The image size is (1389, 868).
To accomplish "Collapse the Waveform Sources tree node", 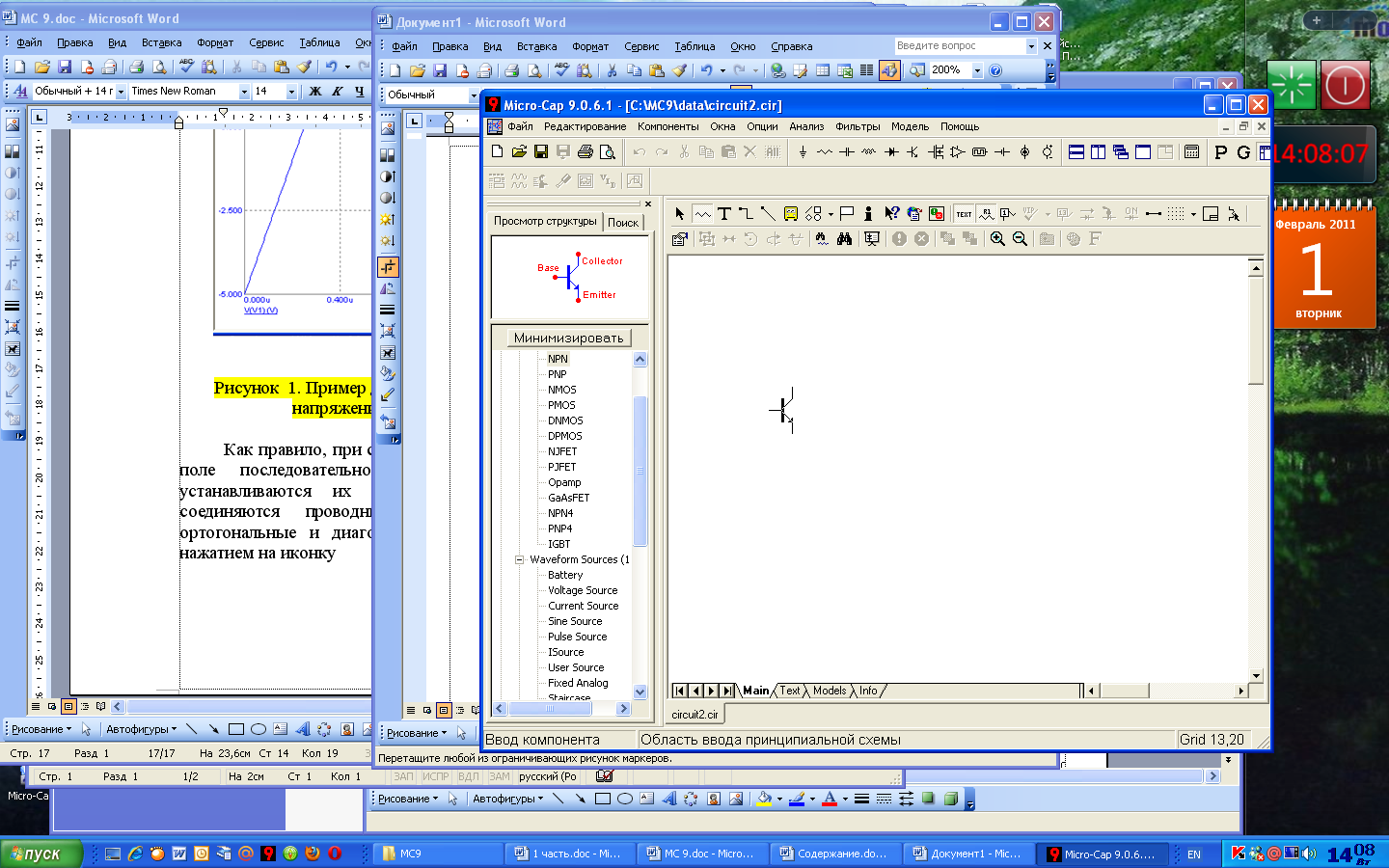I will point(519,559).
